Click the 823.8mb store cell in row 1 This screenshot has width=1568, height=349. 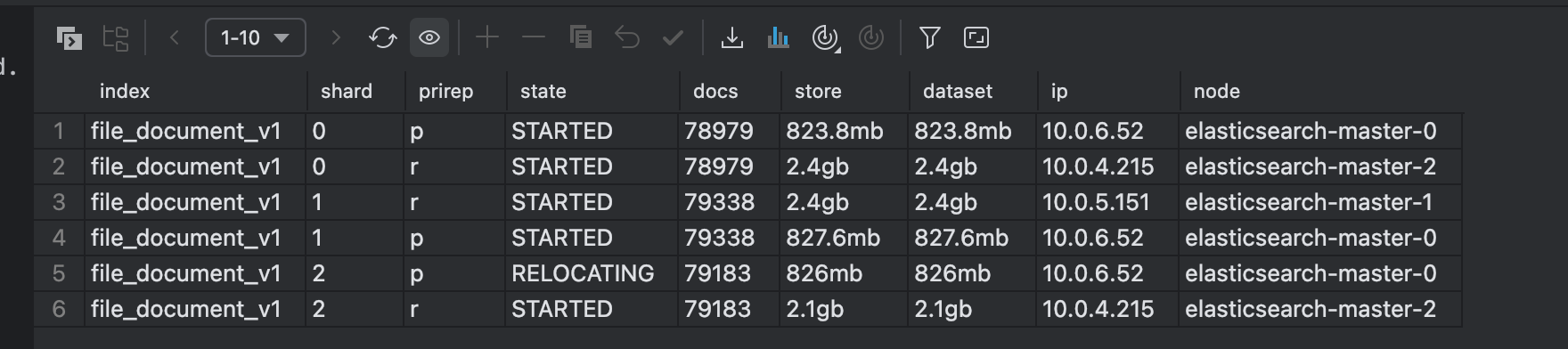(x=844, y=131)
